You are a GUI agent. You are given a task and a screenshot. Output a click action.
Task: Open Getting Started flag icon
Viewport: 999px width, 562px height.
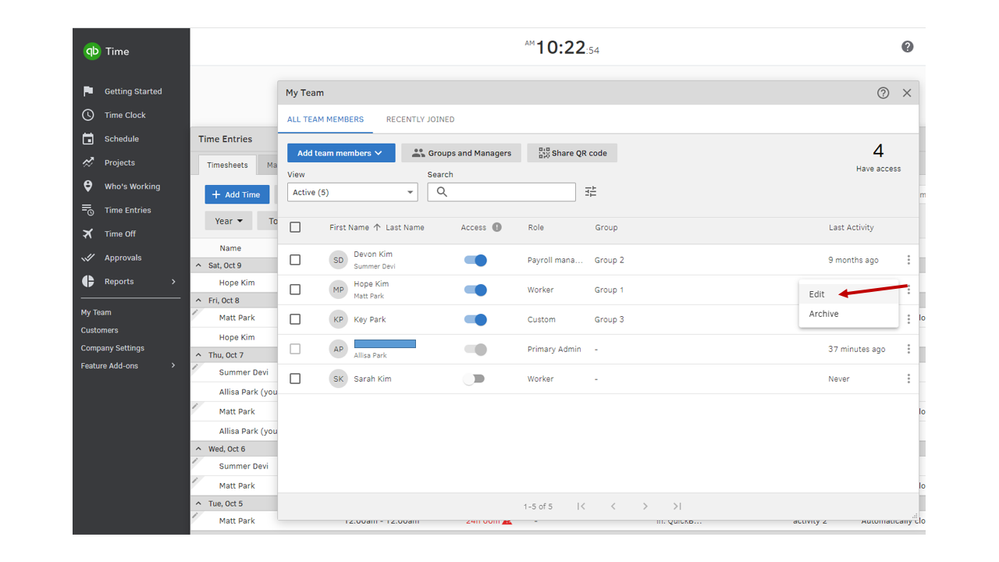coord(88,91)
